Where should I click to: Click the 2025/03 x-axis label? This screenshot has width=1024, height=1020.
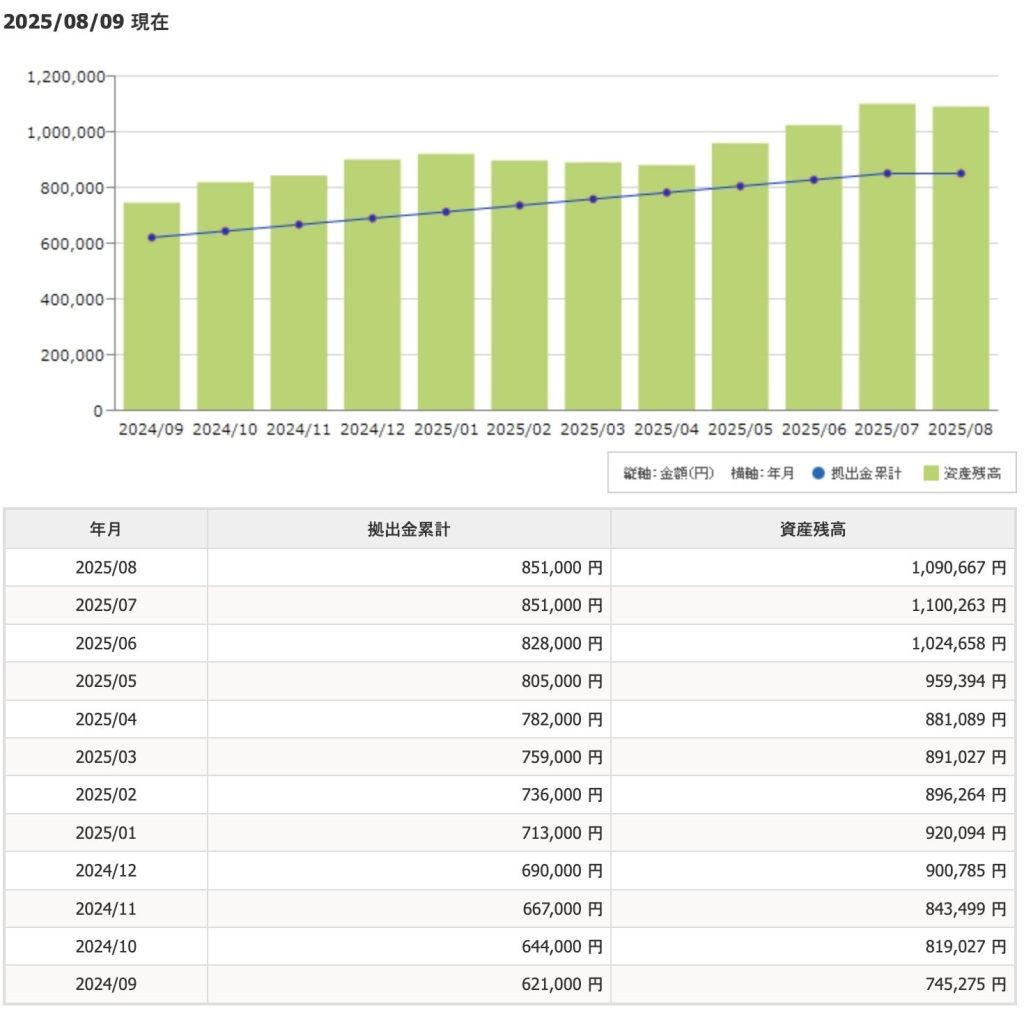(593, 429)
